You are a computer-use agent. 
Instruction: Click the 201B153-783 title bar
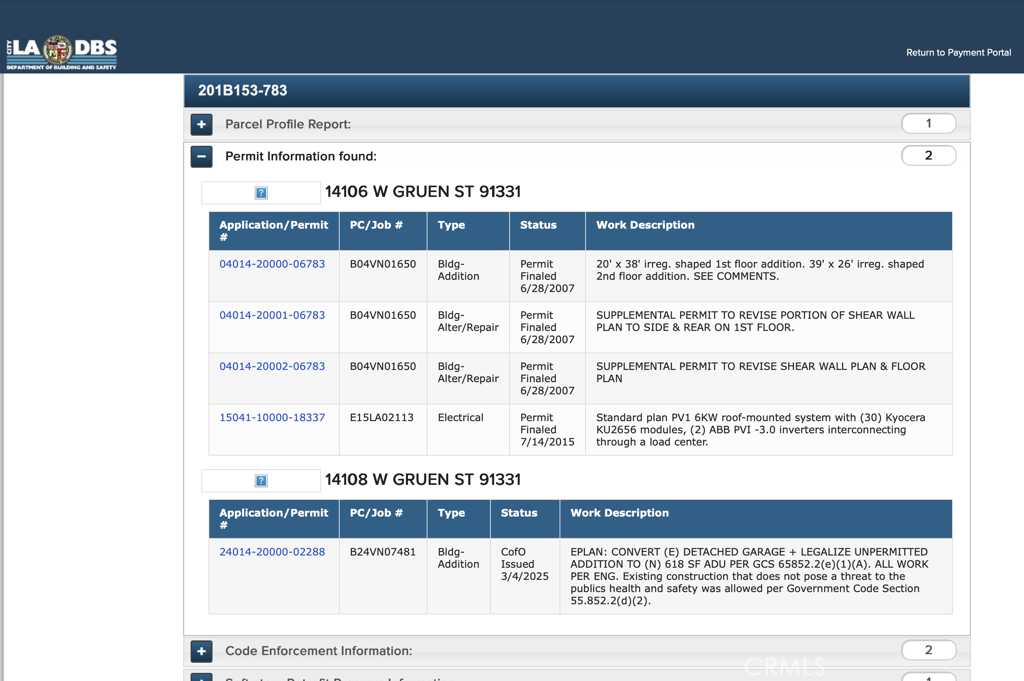click(576, 91)
